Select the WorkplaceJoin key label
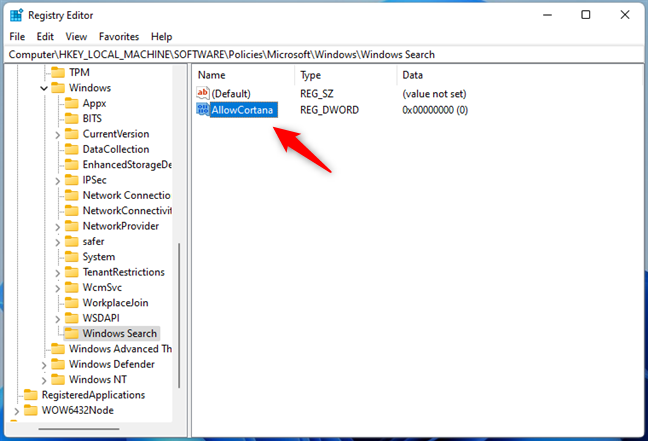 tap(115, 303)
